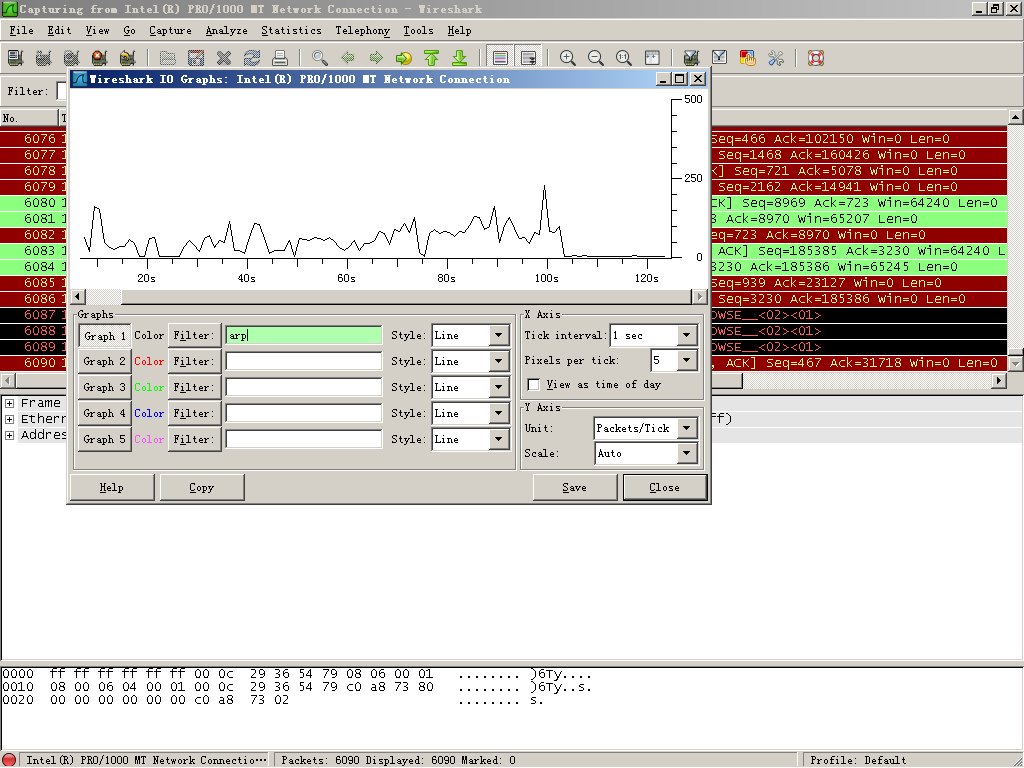Open Graph 5 Style dropdown
Viewport: 1024px width, 768px height.
point(499,440)
